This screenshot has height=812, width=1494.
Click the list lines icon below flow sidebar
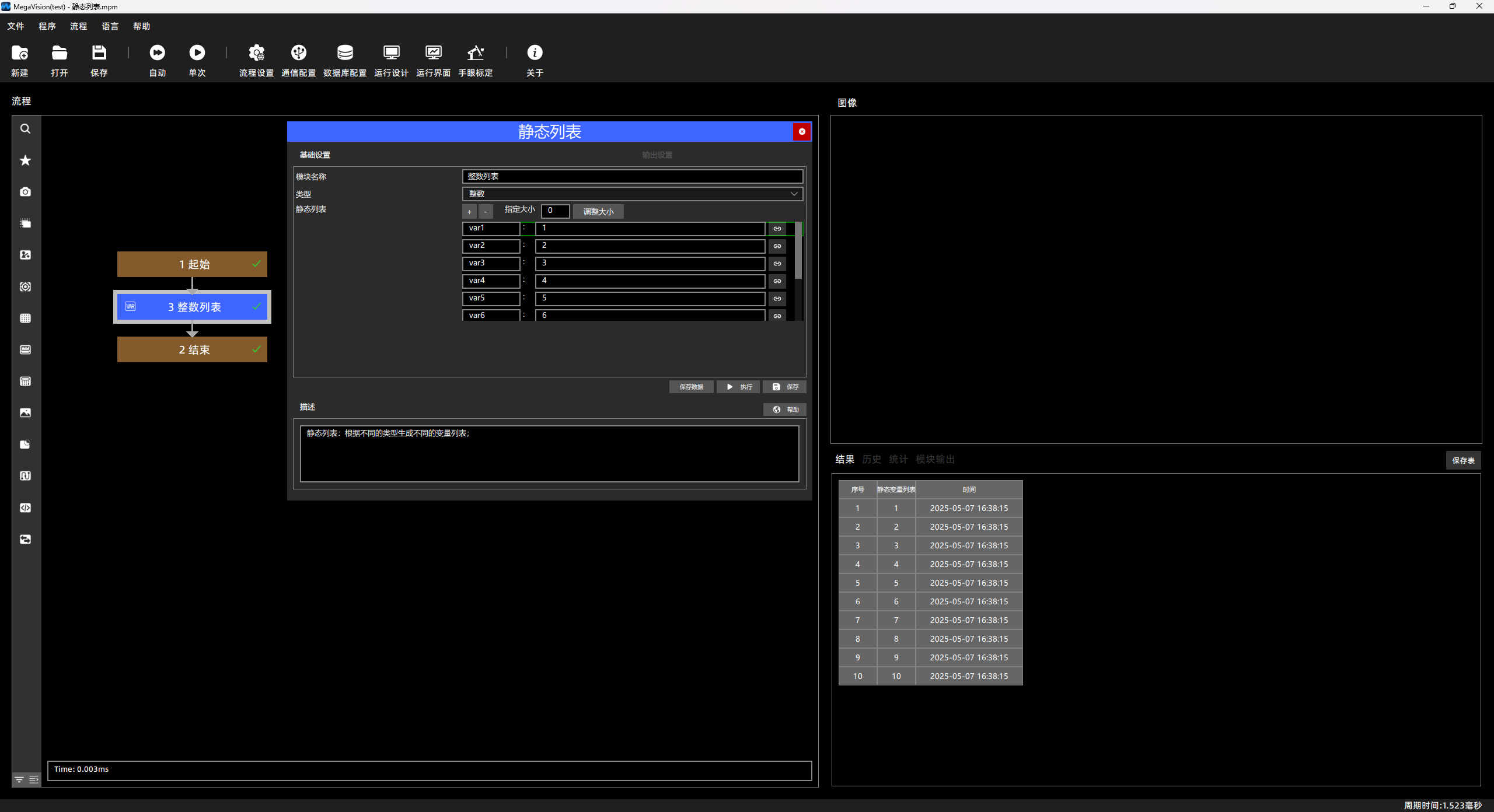tap(34, 779)
